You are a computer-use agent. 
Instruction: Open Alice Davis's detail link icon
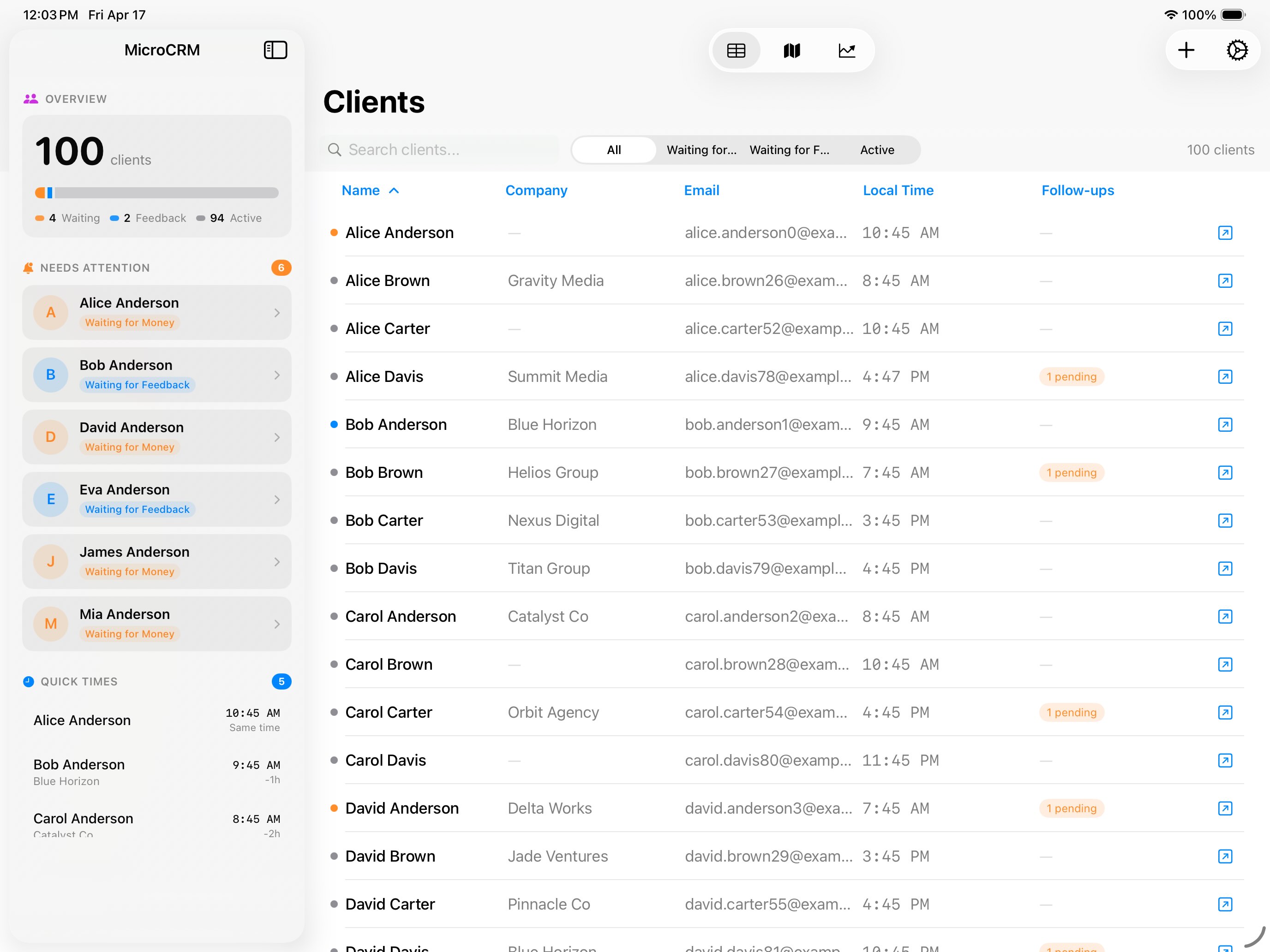[x=1225, y=376]
